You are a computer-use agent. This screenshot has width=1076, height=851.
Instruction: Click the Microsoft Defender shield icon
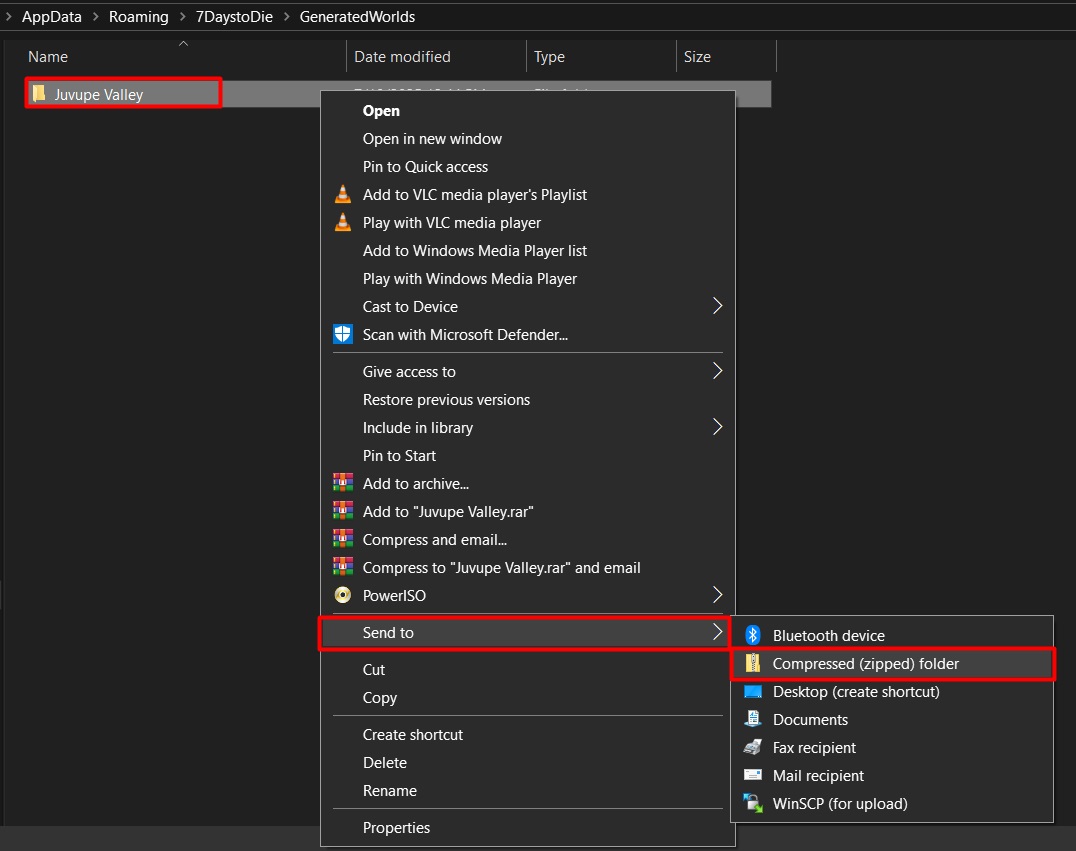[343, 335]
